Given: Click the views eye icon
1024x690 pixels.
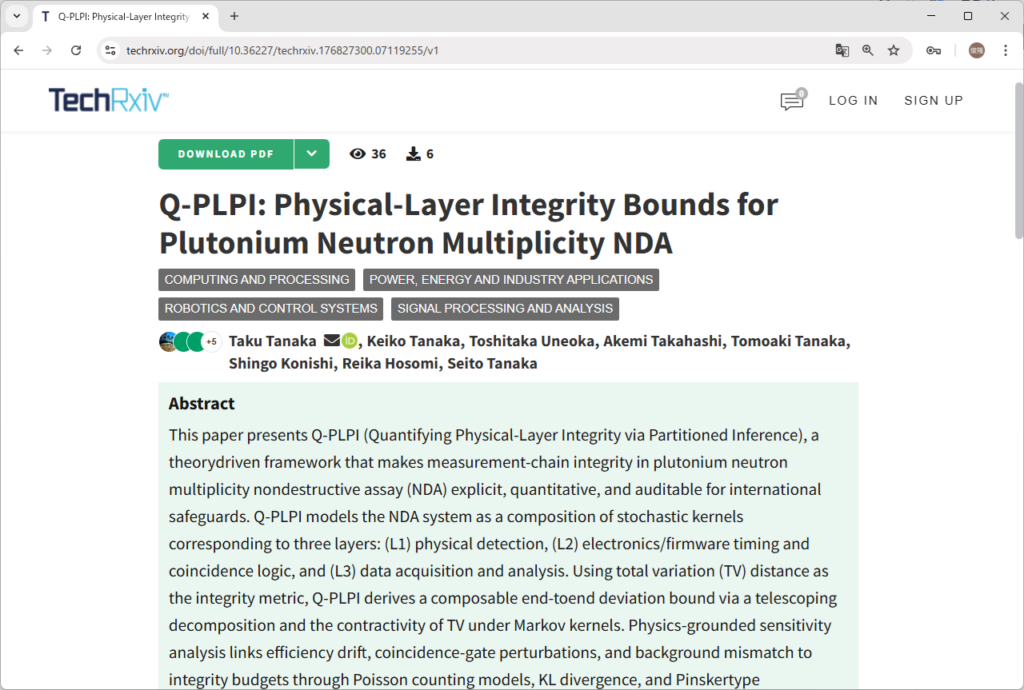Looking at the screenshot, I should coord(357,154).
